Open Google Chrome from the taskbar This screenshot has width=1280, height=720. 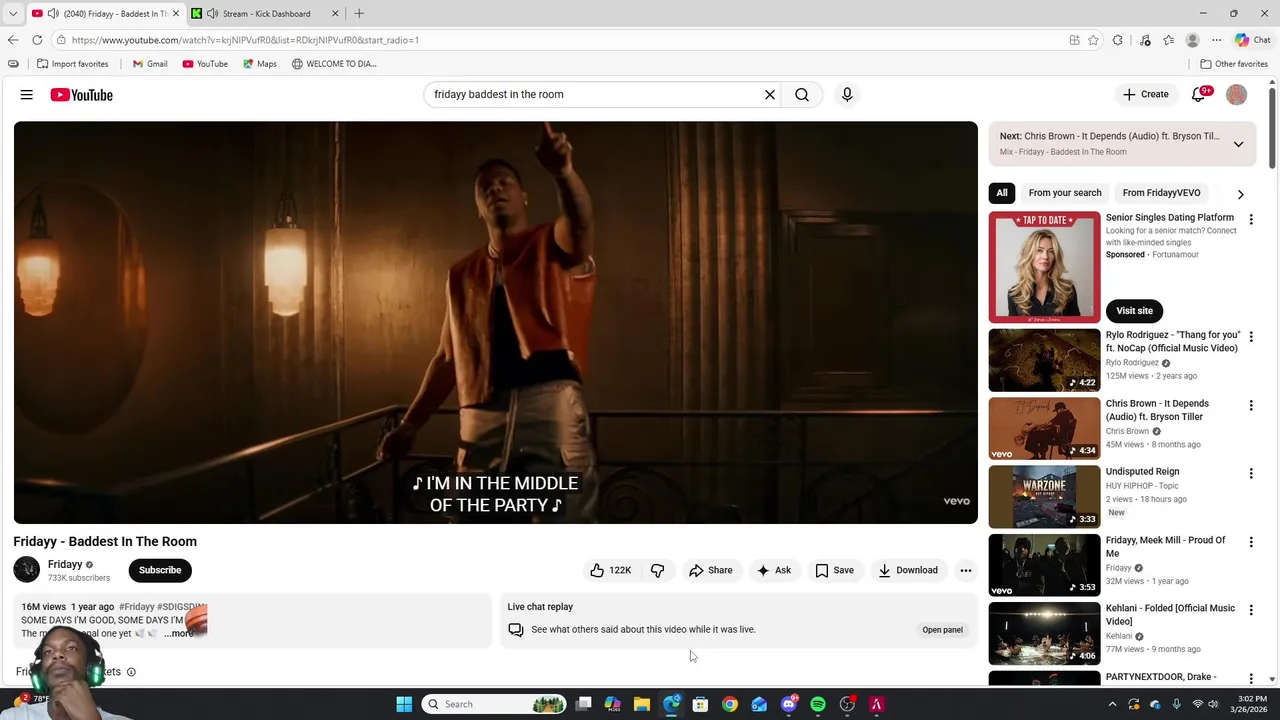(x=730, y=704)
